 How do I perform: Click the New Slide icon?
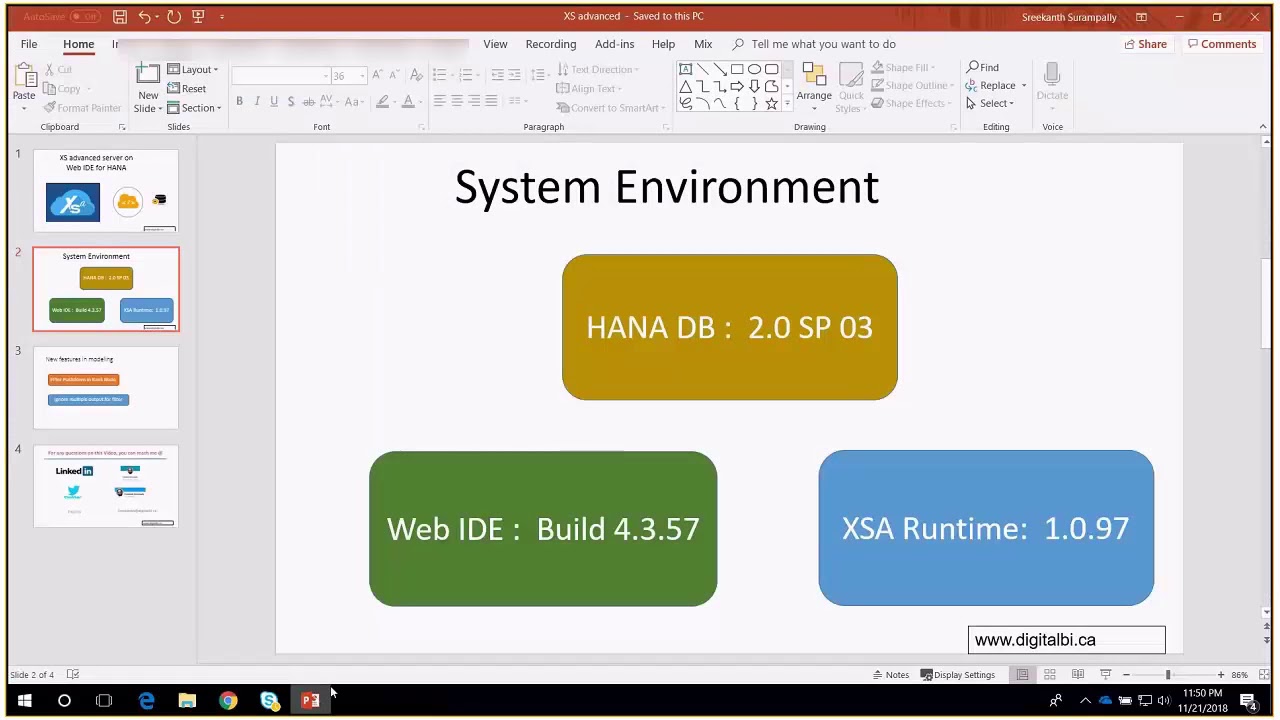tap(148, 75)
